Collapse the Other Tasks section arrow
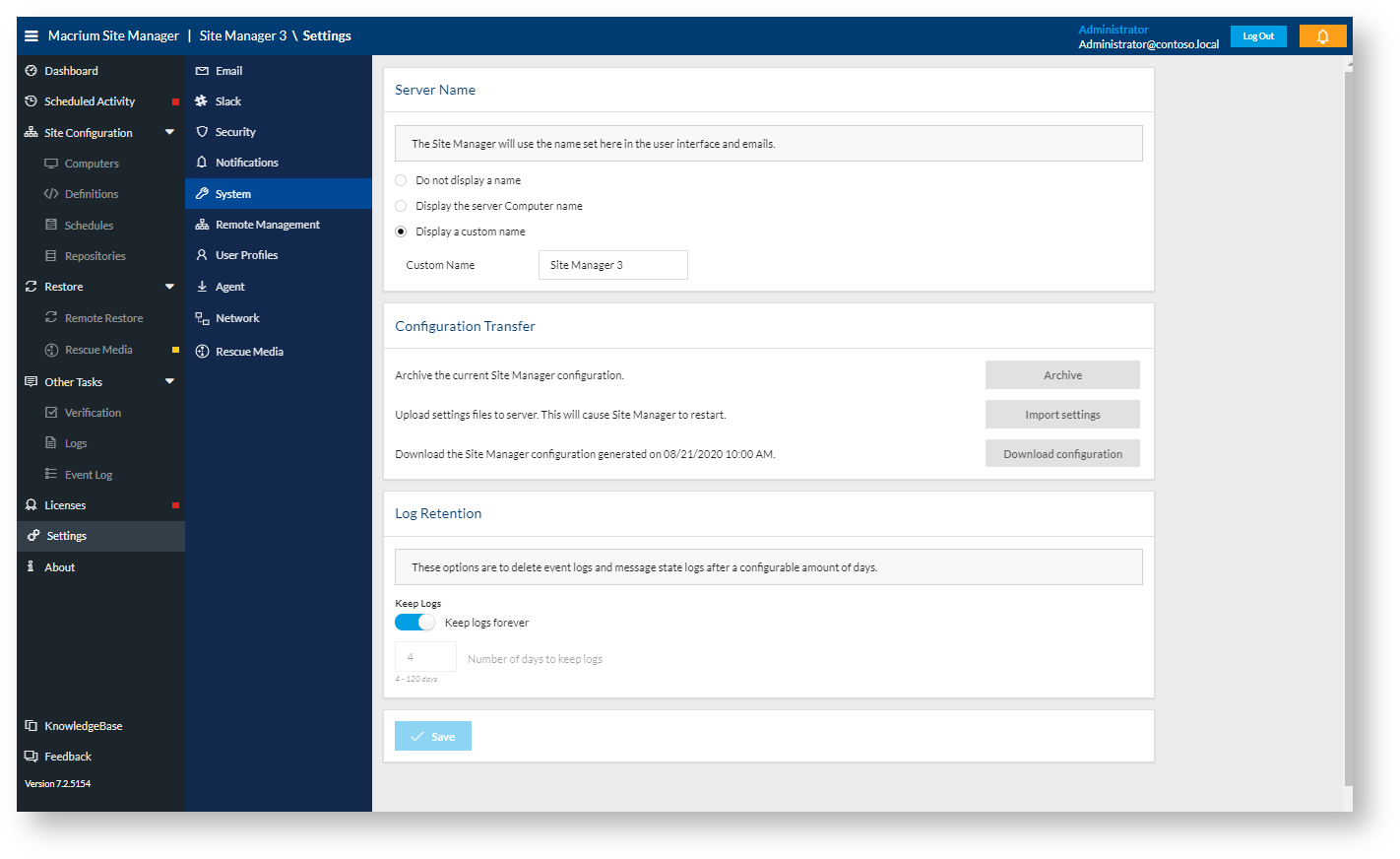The height and width of the screenshot is (859, 1400). (169, 381)
